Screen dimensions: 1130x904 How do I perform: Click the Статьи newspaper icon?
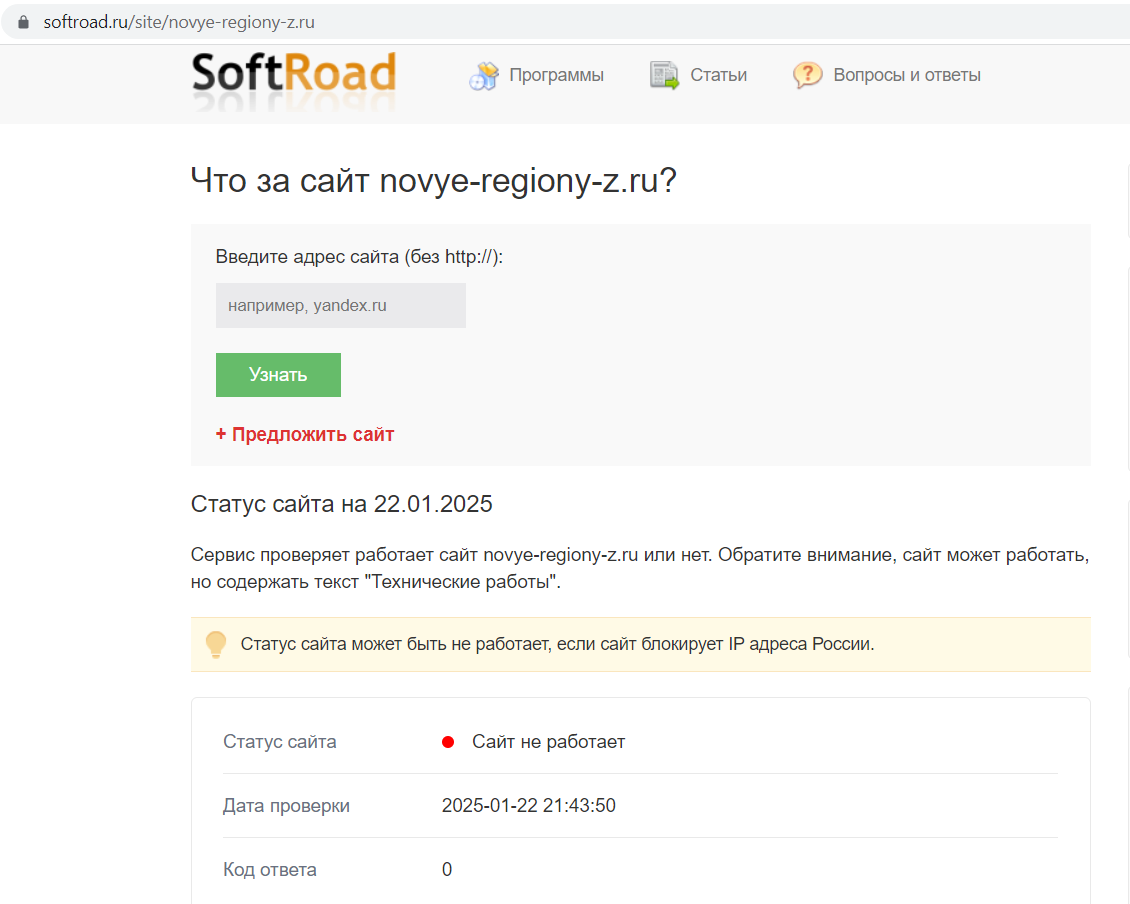[x=664, y=76]
